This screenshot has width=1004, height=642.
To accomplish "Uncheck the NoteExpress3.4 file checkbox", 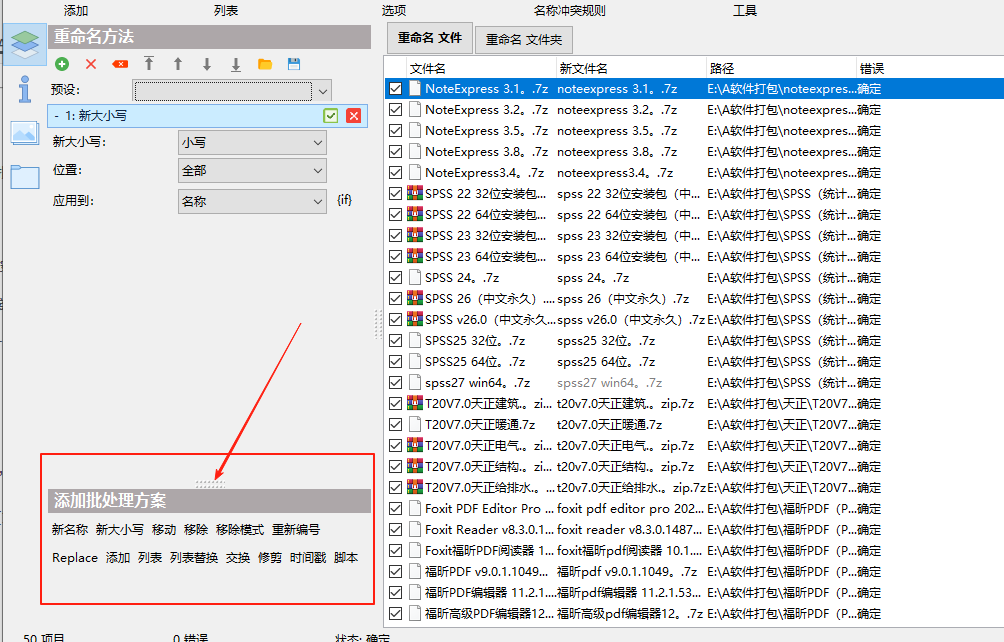I will (x=396, y=173).
